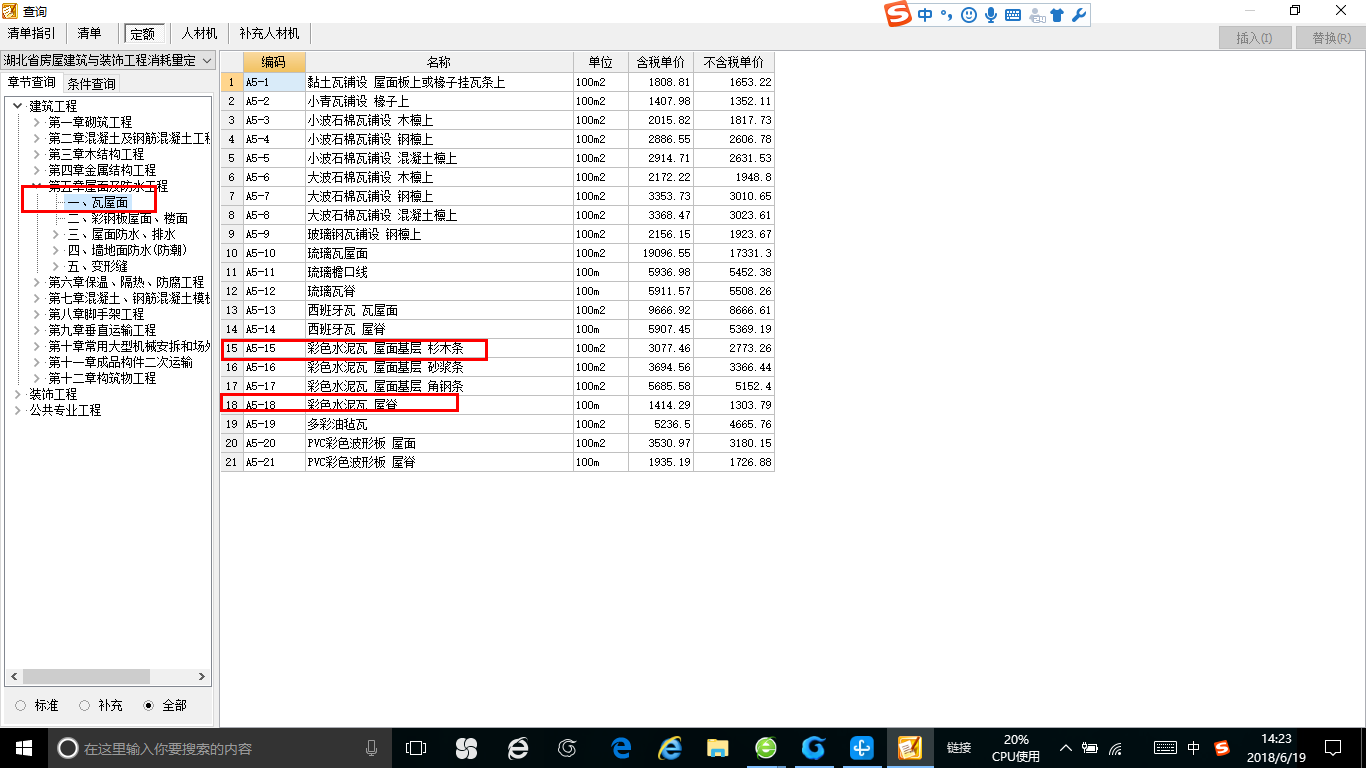Open the fan-shaped app on taskbar
Image resolution: width=1366 pixels, height=768 pixels.
point(465,748)
